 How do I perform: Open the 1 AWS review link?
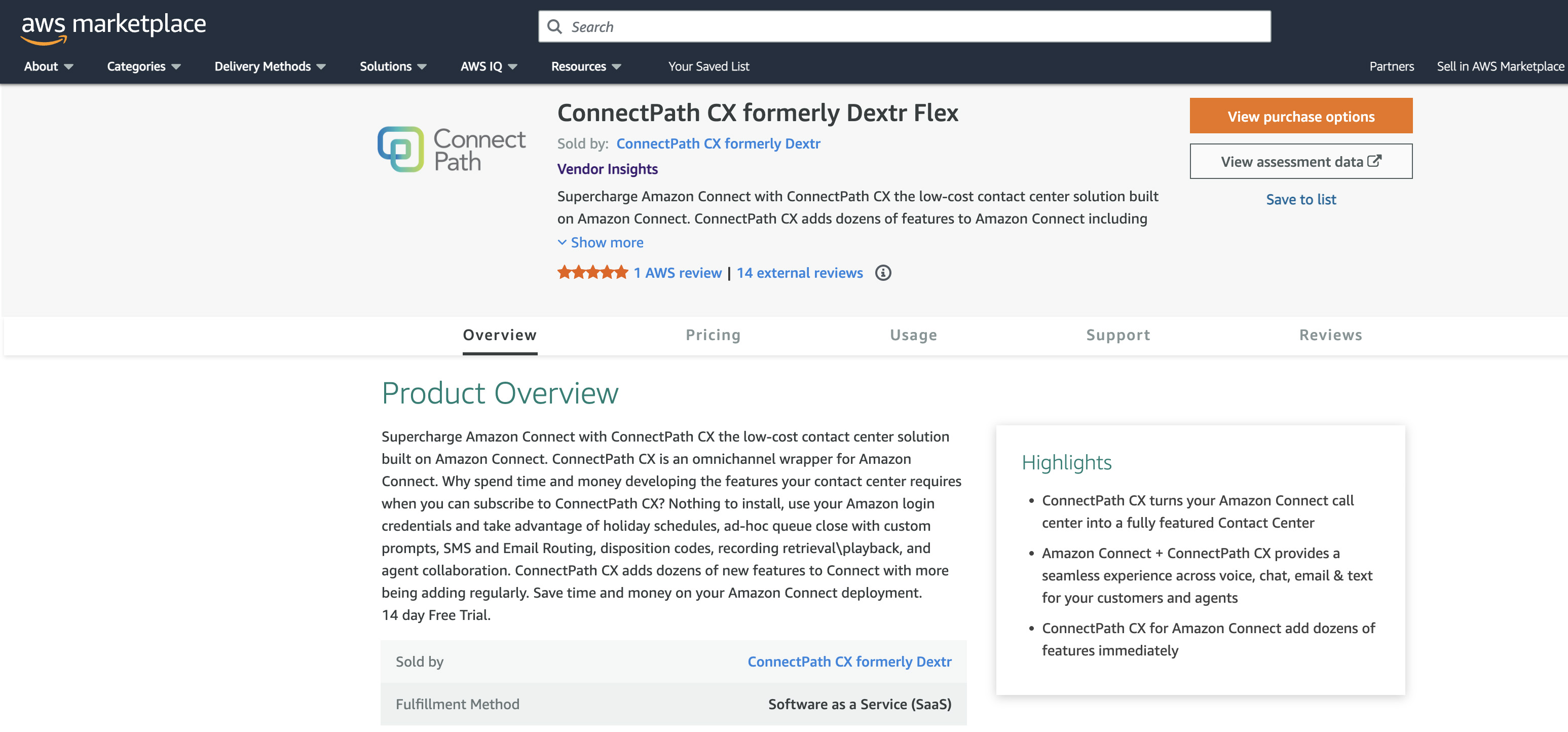(x=678, y=273)
